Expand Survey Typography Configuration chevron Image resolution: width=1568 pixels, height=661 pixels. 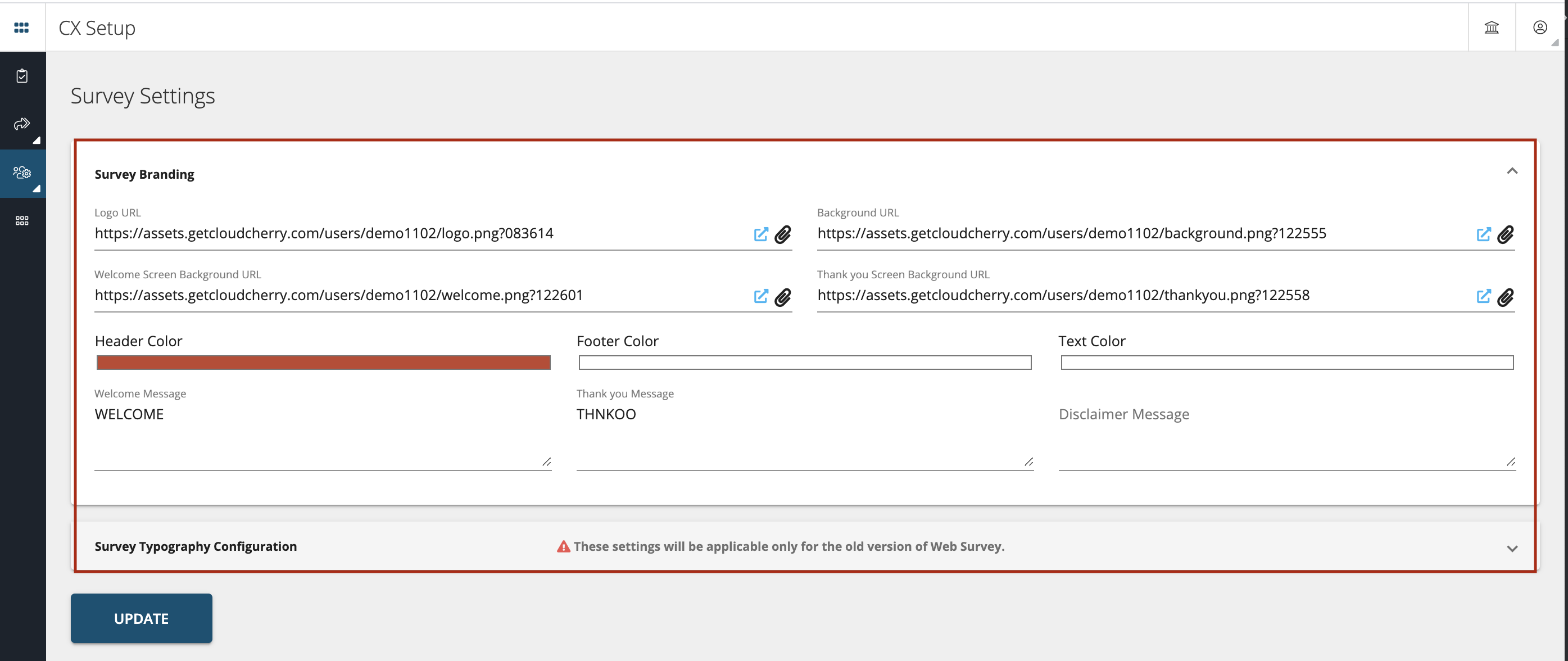pyautogui.click(x=1512, y=549)
